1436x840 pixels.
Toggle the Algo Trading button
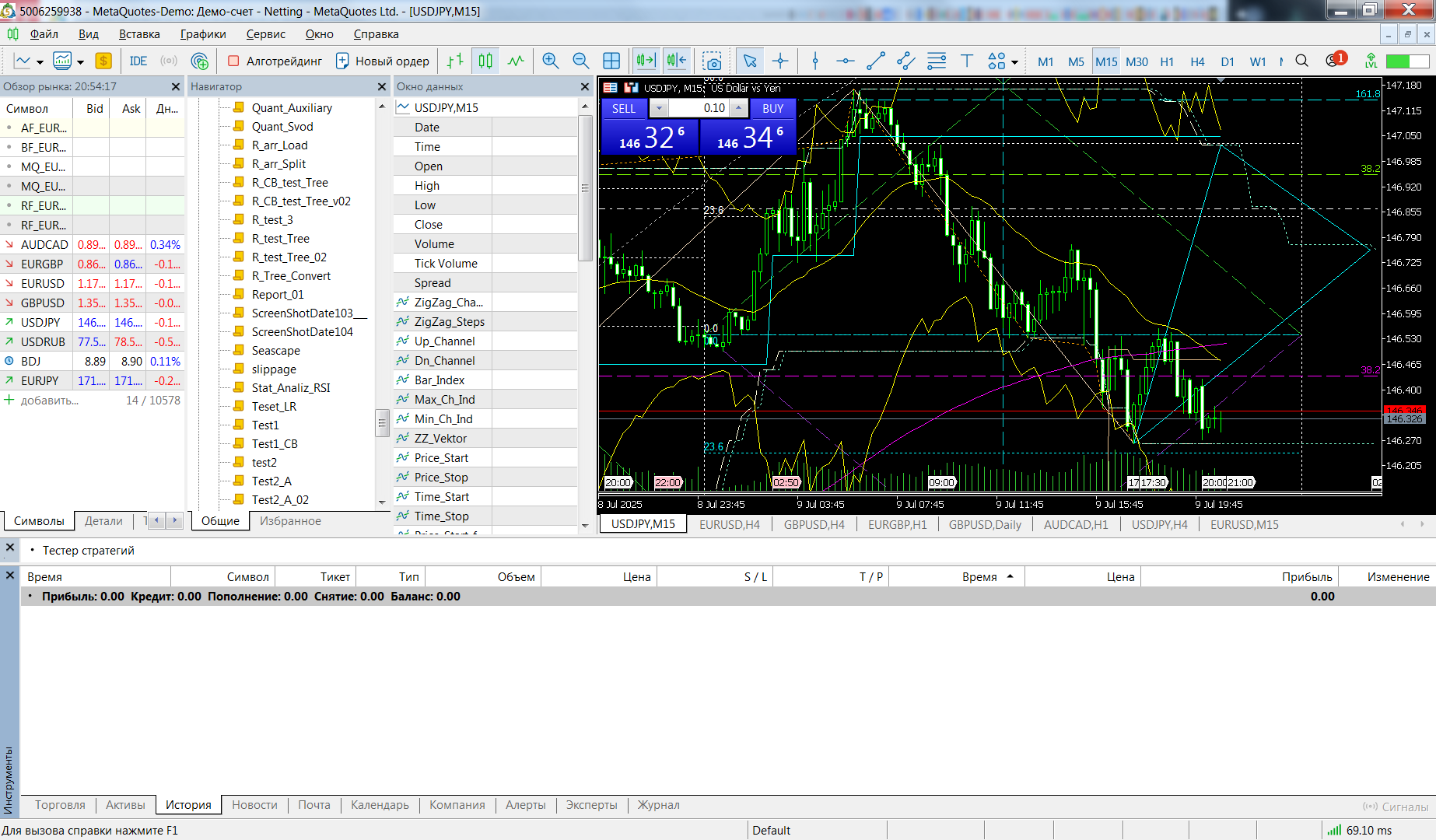pos(275,61)
